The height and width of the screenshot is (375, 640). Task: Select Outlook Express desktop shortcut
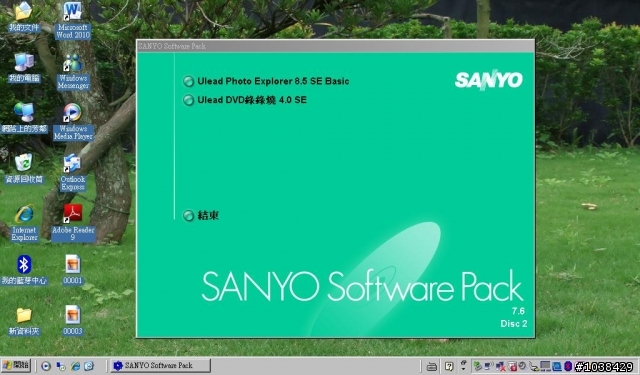pyautogui.click(x=73, y=173)
